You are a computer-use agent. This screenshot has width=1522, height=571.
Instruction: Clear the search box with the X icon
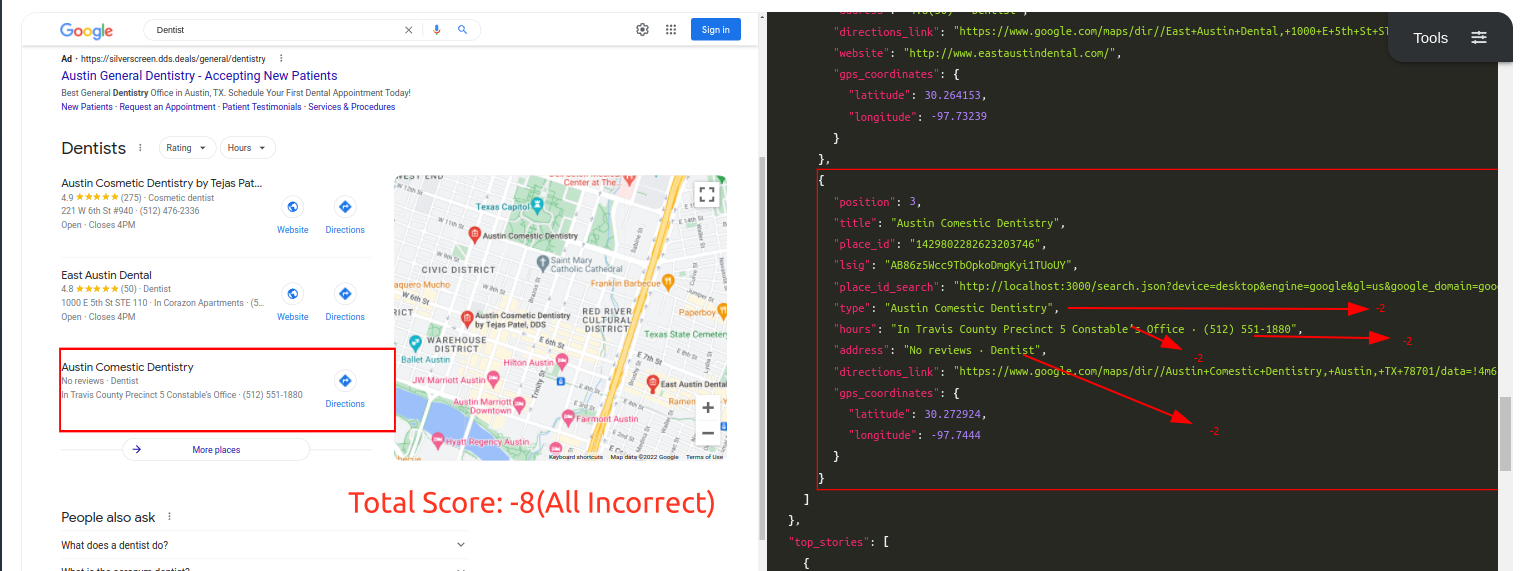(x=408, y=30)
